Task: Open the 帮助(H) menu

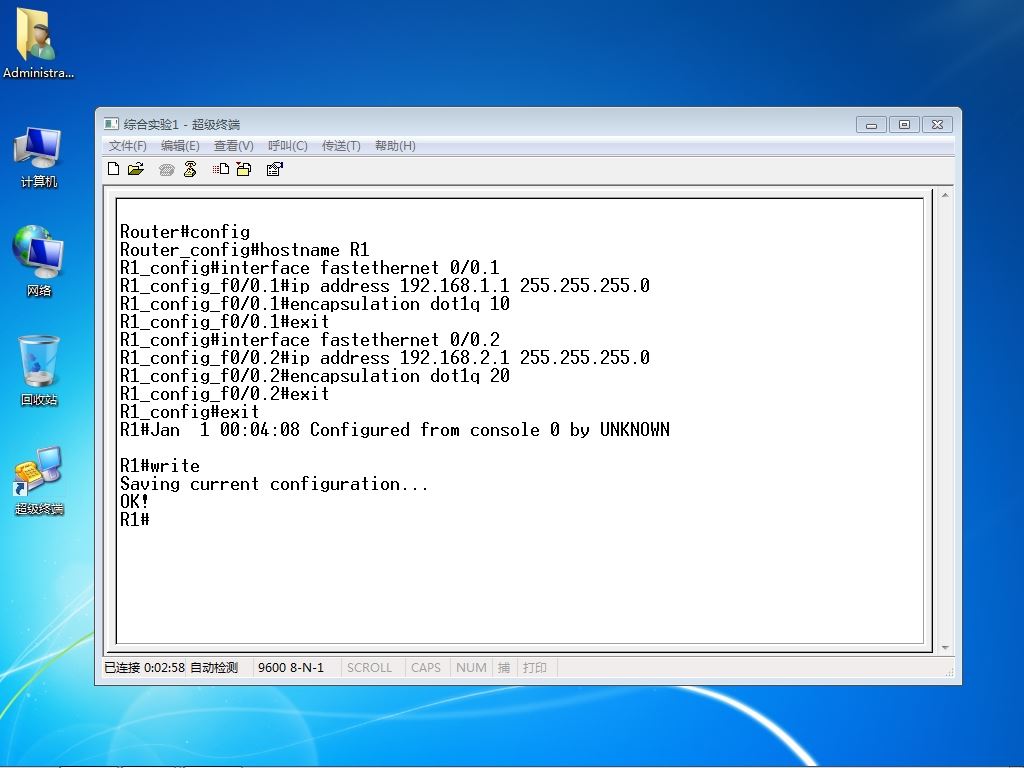Action: [x=395, y=146]
